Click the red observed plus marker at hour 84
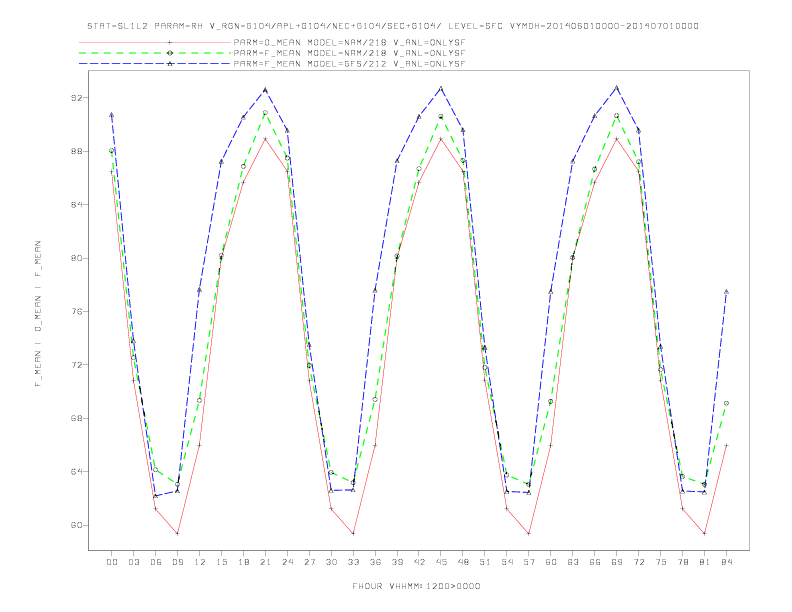 pos(726,445)
